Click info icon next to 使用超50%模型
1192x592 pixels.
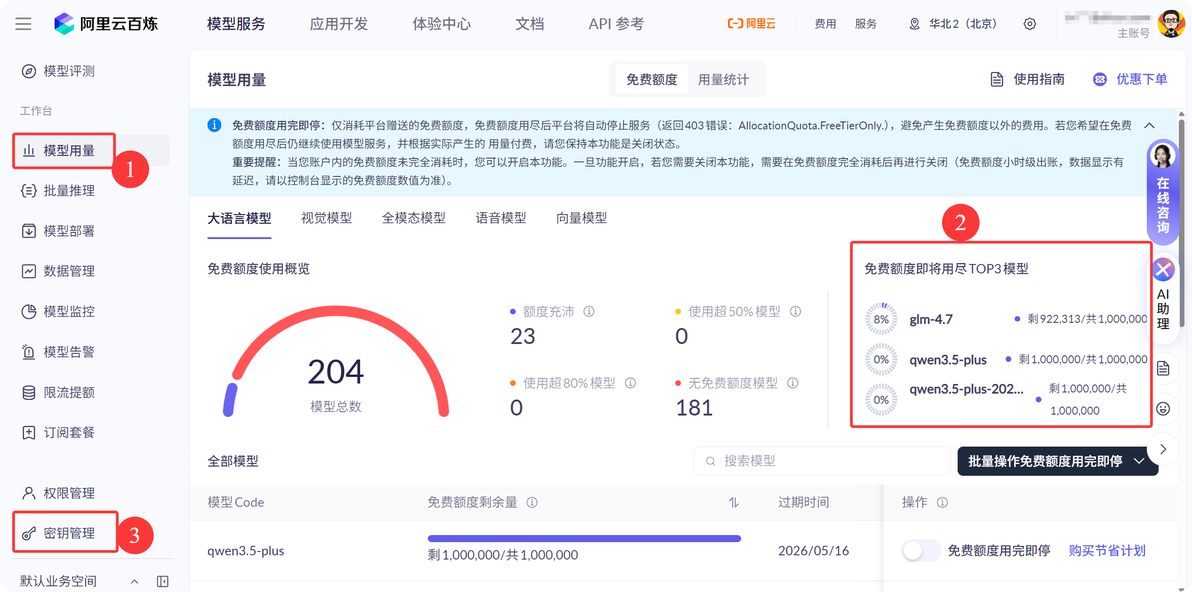click(x=795, y=312)
